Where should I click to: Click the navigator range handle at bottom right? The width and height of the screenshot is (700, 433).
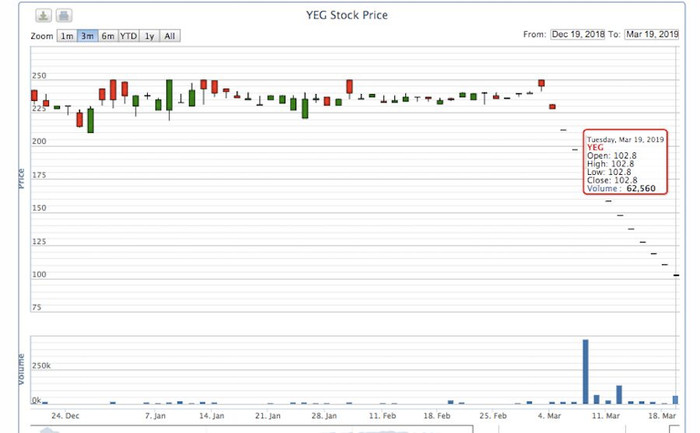point(675,429)
